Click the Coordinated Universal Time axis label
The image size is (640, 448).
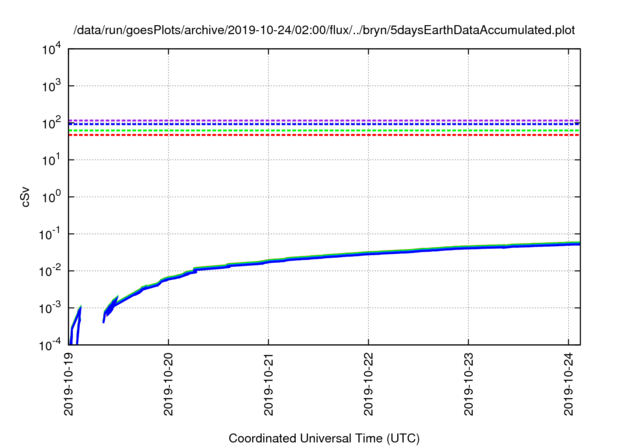[324, 438]
